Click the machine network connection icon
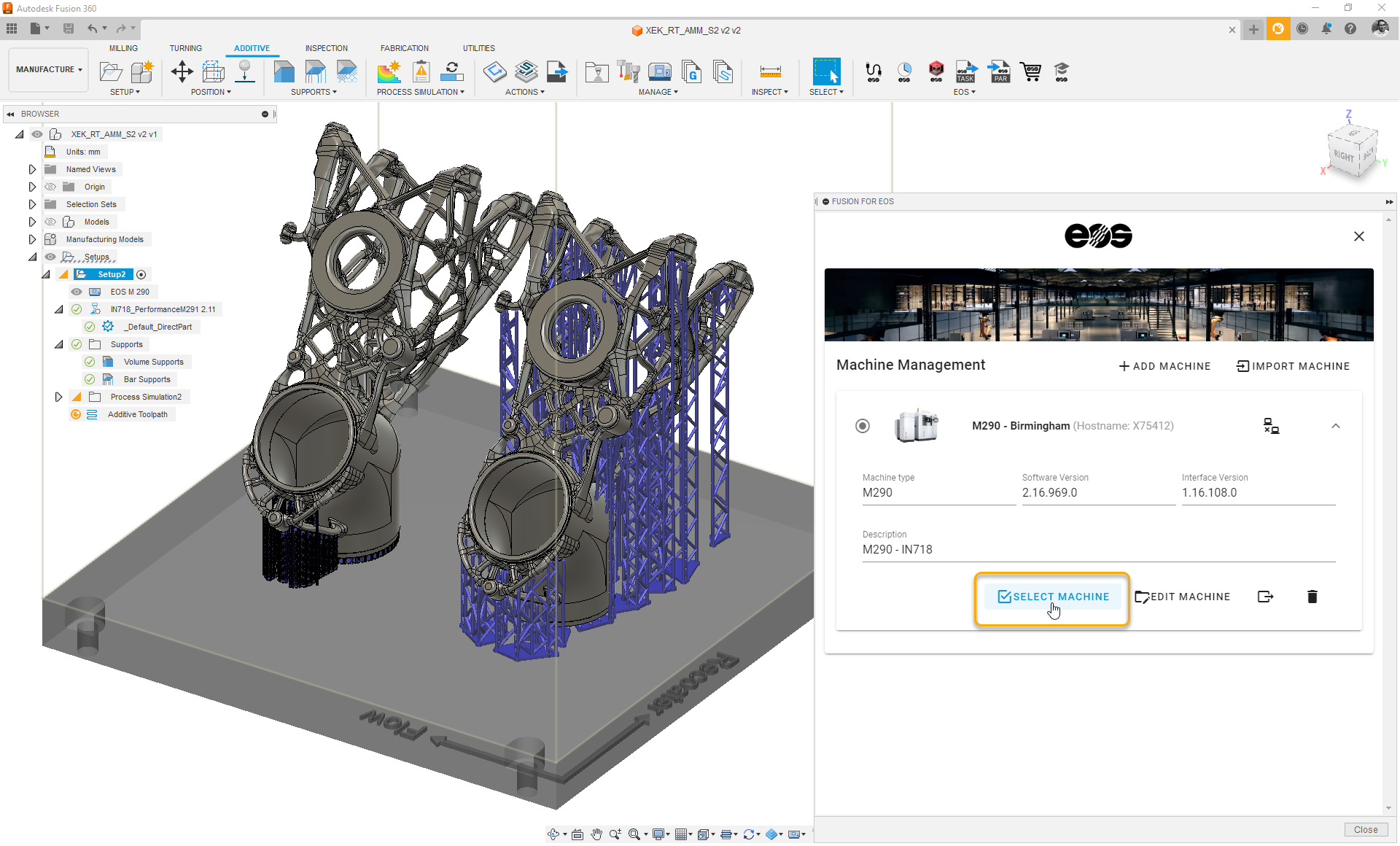 [x=1271, y=426]
